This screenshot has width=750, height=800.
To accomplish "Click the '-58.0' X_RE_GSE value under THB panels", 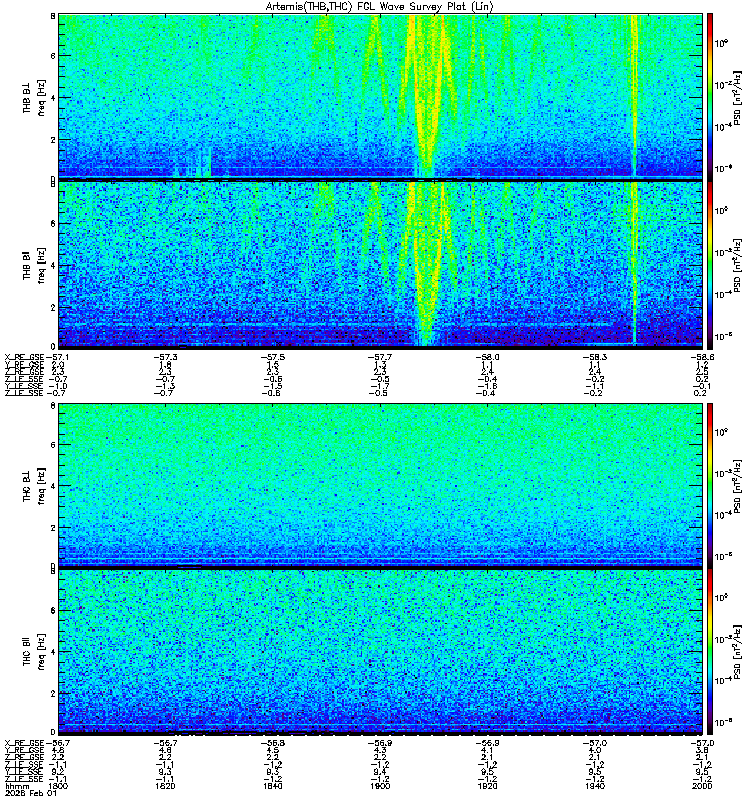I will pyautogui.click(x=487, y=357).
